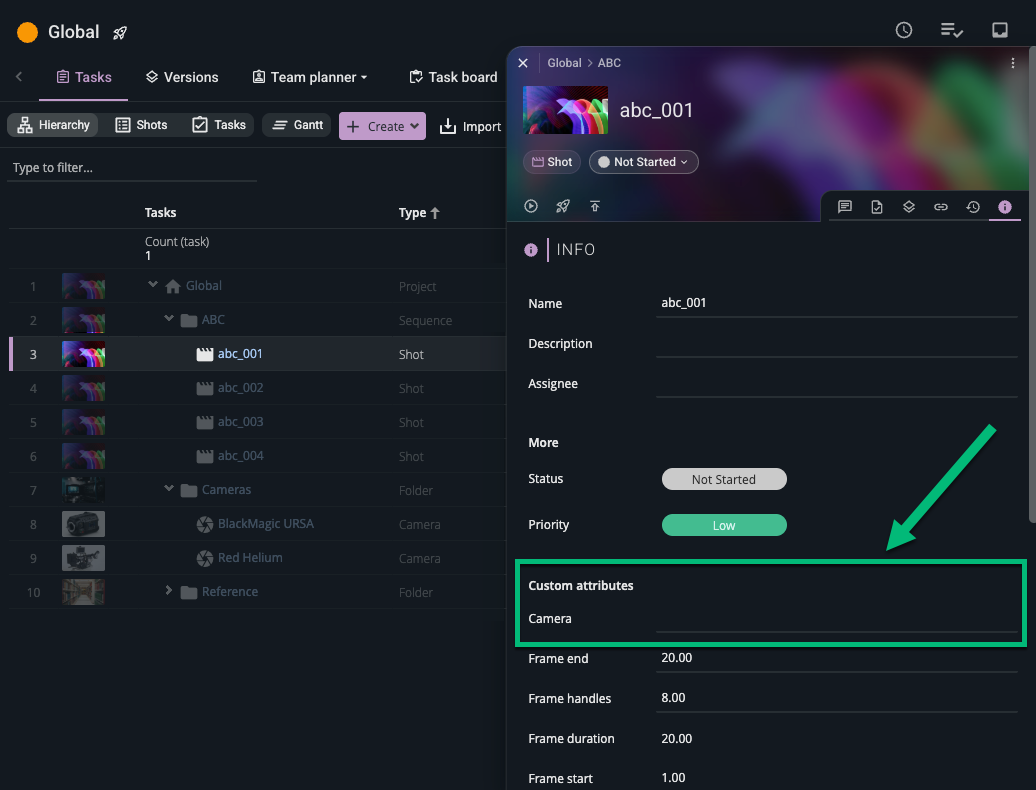
Task: Open the clock history icon in top bar
Action: tap(904, 31)
